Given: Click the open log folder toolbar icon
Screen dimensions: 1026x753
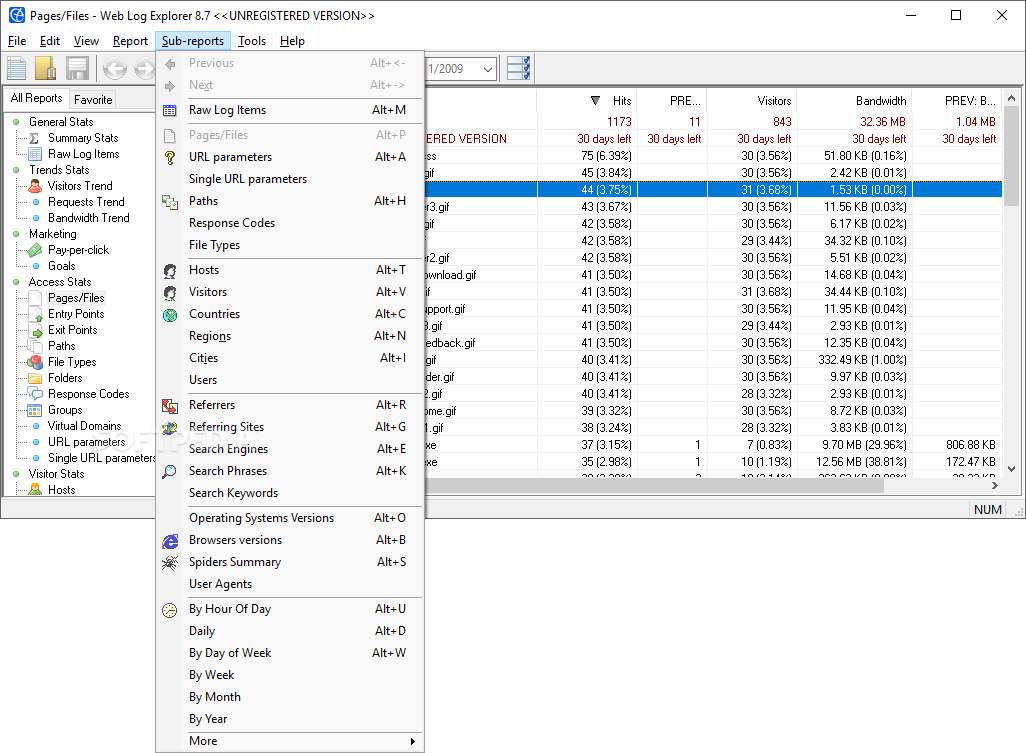Looking at the screenshot, I should point(46,68).
